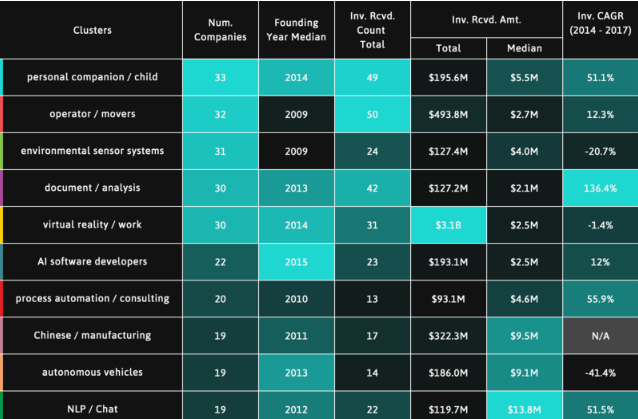The width and height of the screenshot is (638, 419).
Task: Click the N/A CAGR cell
Action: 599,336
